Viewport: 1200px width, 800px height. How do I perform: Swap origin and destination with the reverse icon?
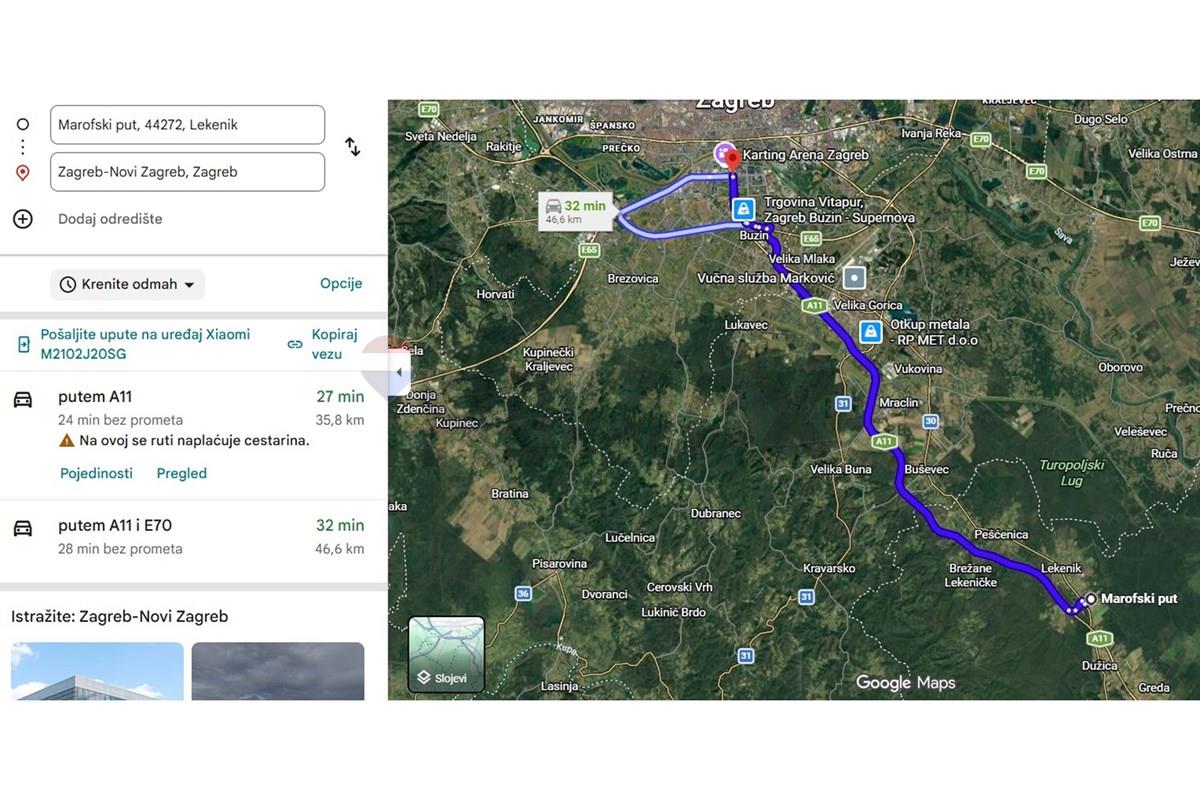coord(353,147)
